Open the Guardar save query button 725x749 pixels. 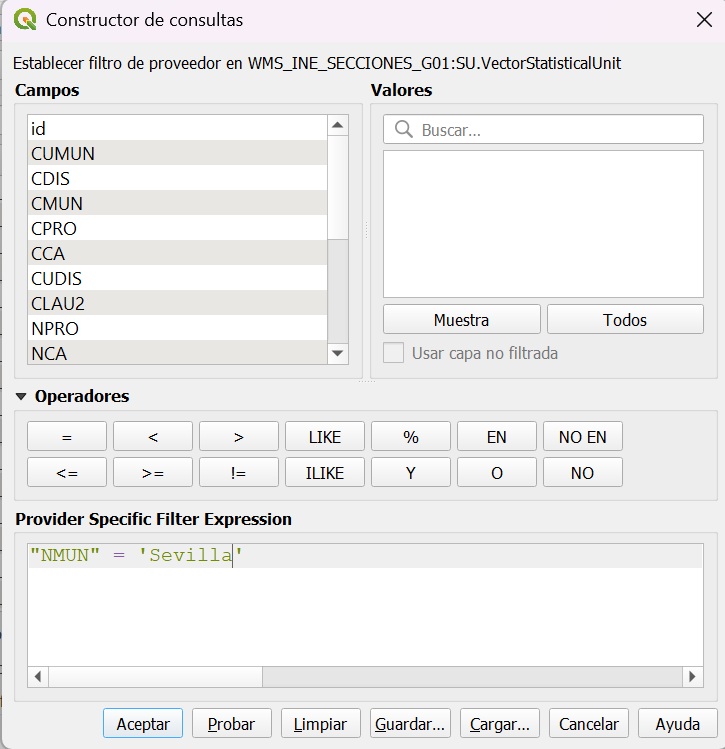(x=409, y=724)
